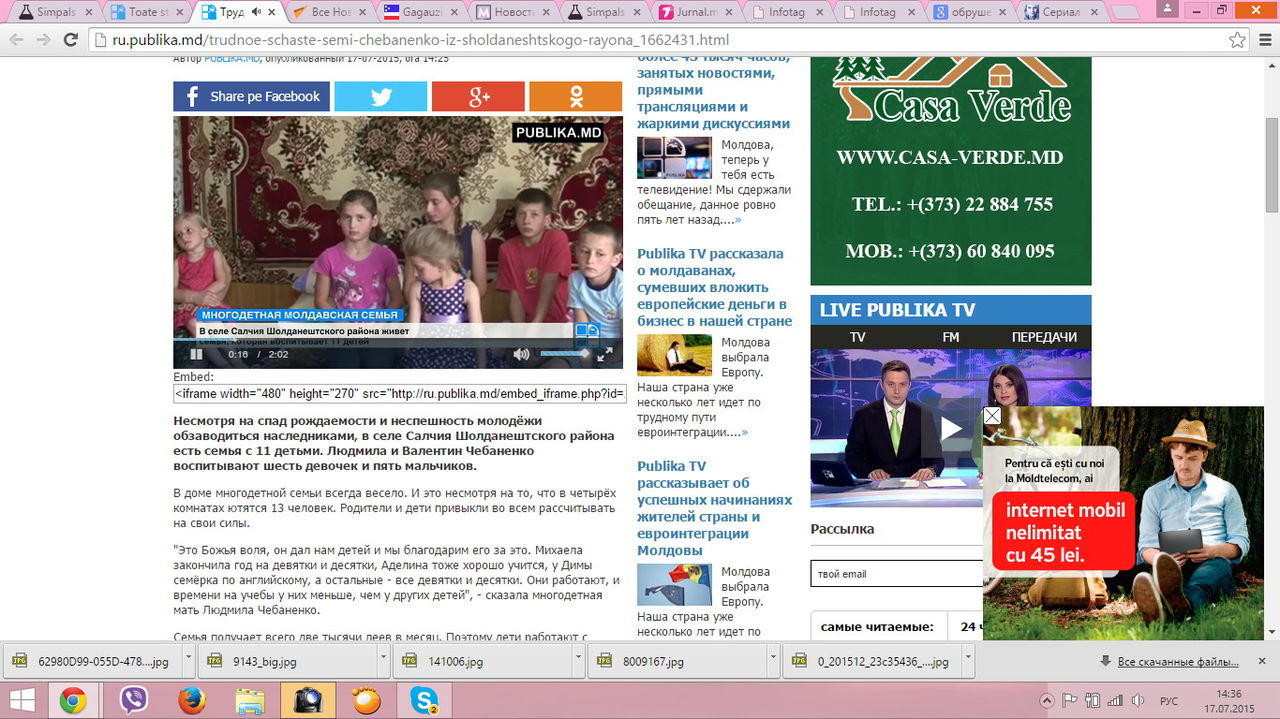Viewport: 1280px width, 719px height.
Task: Select the самые читаемые tab
Action: coord(877,627)
